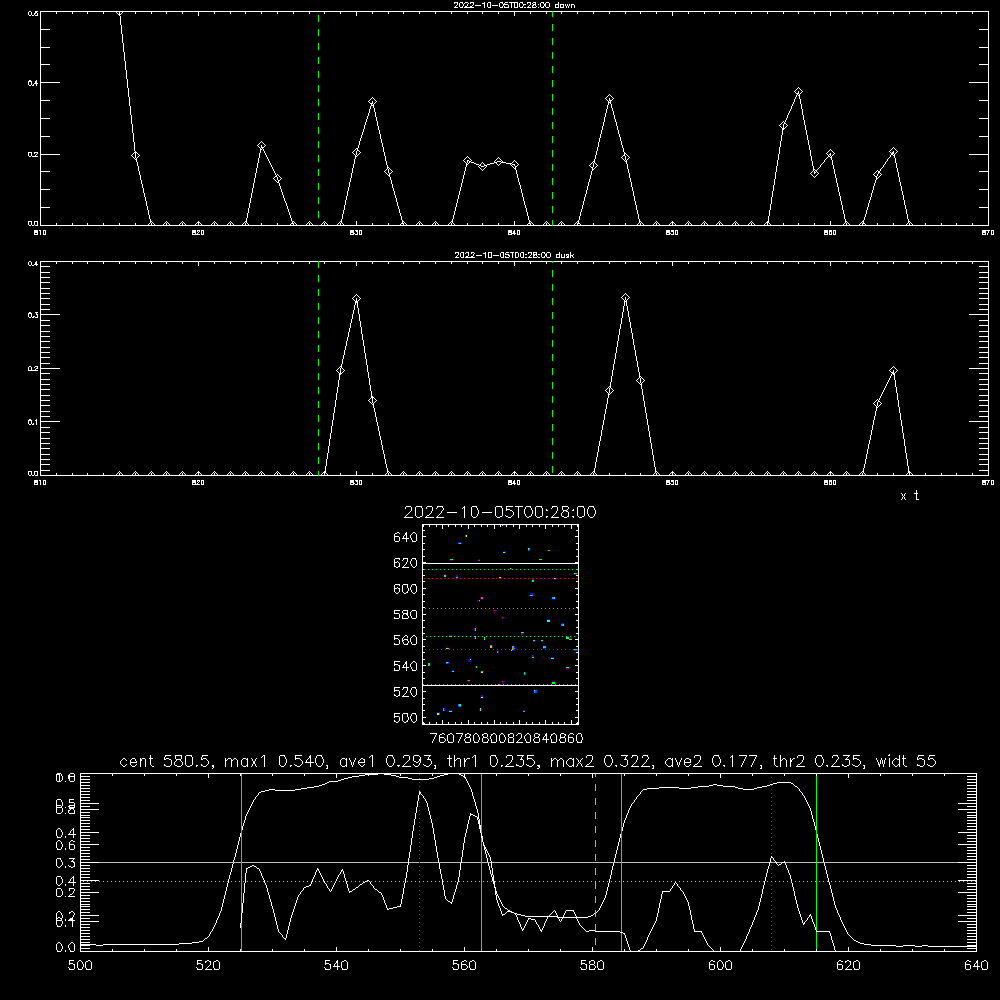
Task: Click the orange dashed center line at 580.5
Action: [x=595, y=861]
